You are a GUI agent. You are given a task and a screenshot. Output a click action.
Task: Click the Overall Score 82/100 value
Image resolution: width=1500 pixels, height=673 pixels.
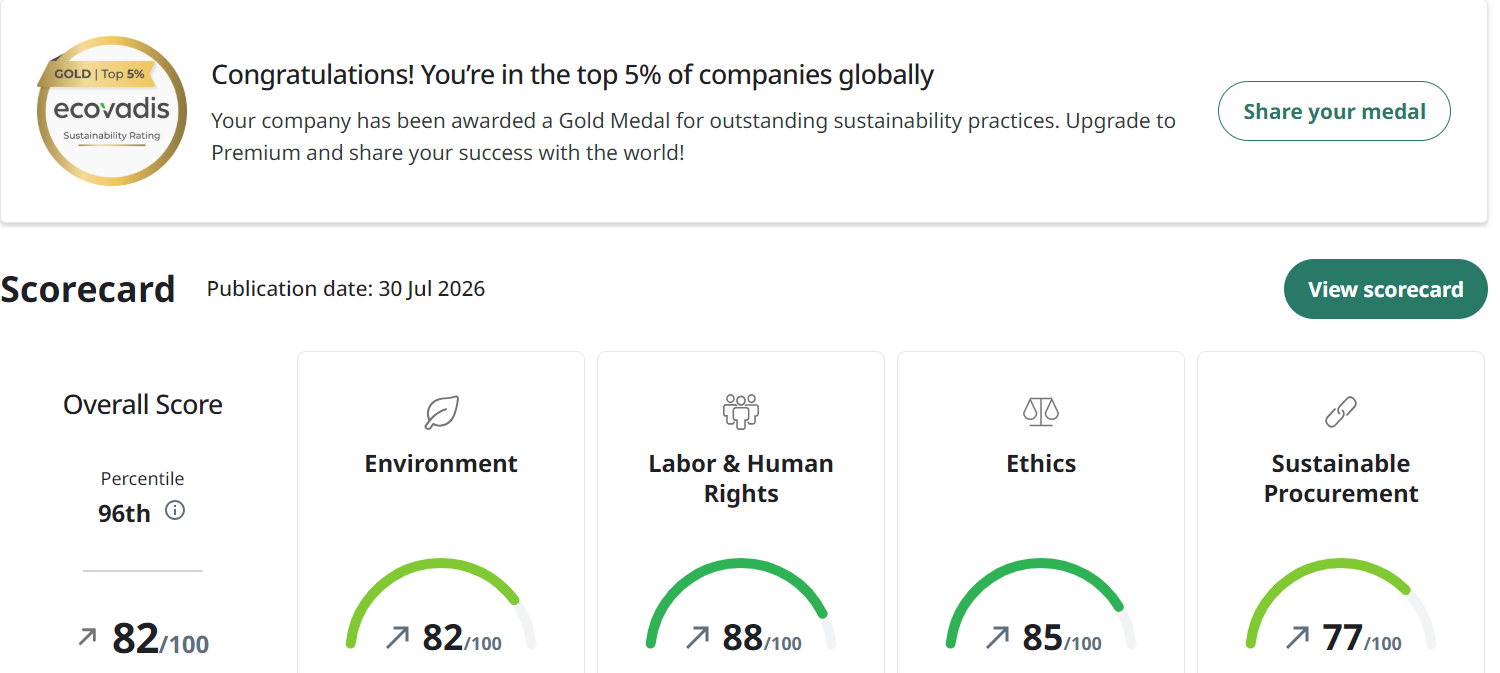[x=160, y=638]
